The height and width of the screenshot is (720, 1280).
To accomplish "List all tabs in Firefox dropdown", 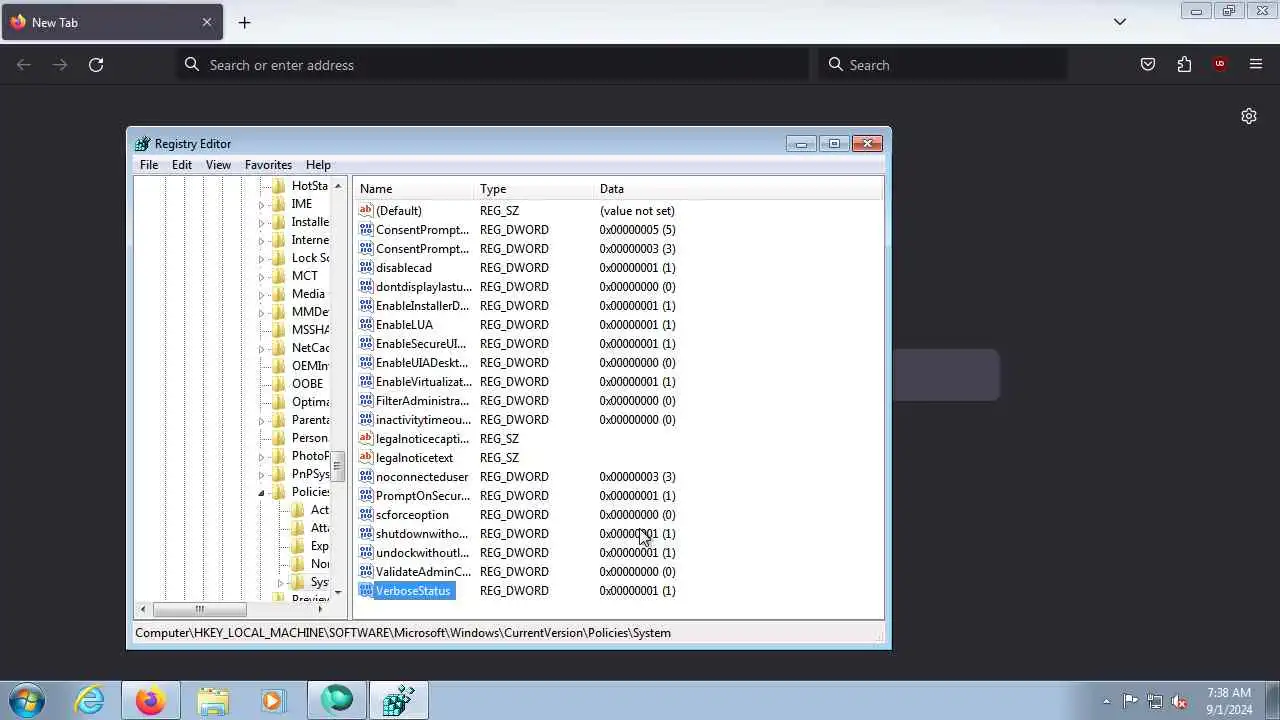I will click(1120, 22).
